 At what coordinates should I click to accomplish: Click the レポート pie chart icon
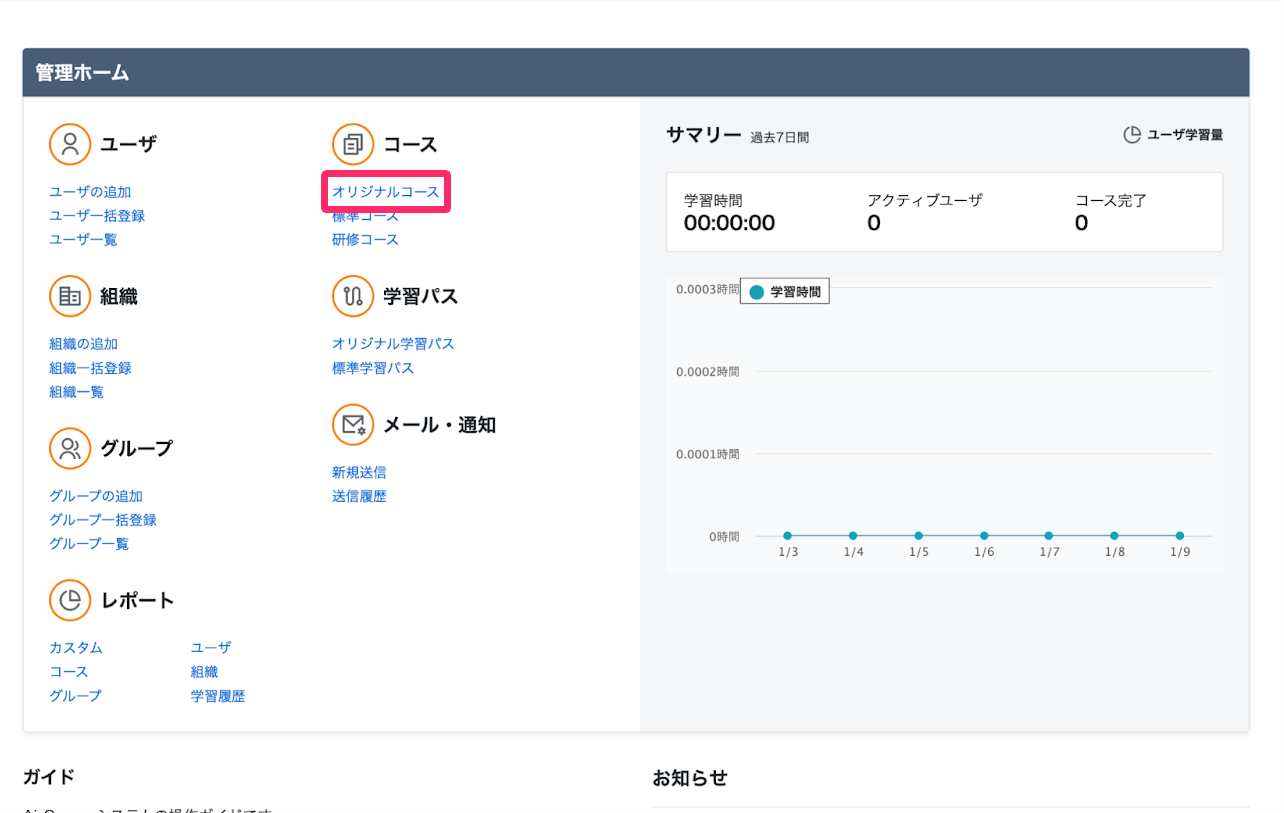(70, 600)
